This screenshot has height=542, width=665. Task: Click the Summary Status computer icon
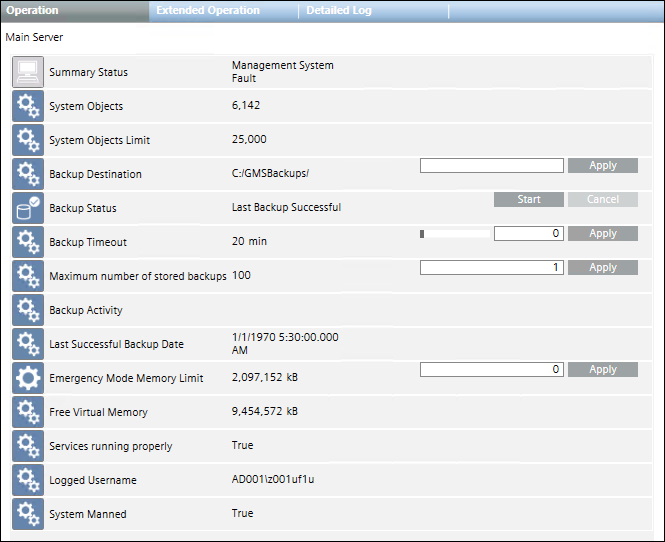click(x=28, y=72)
